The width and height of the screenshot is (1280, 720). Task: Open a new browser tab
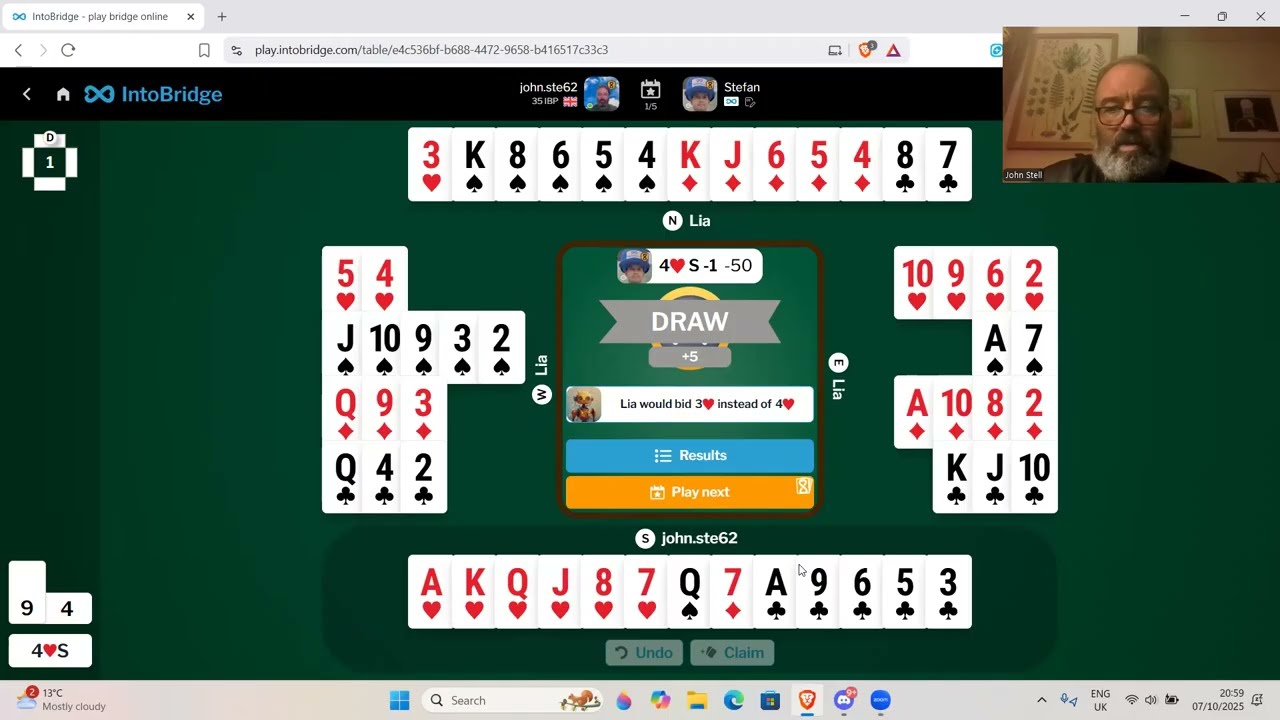pyautogui.click(x=222, y=17)
